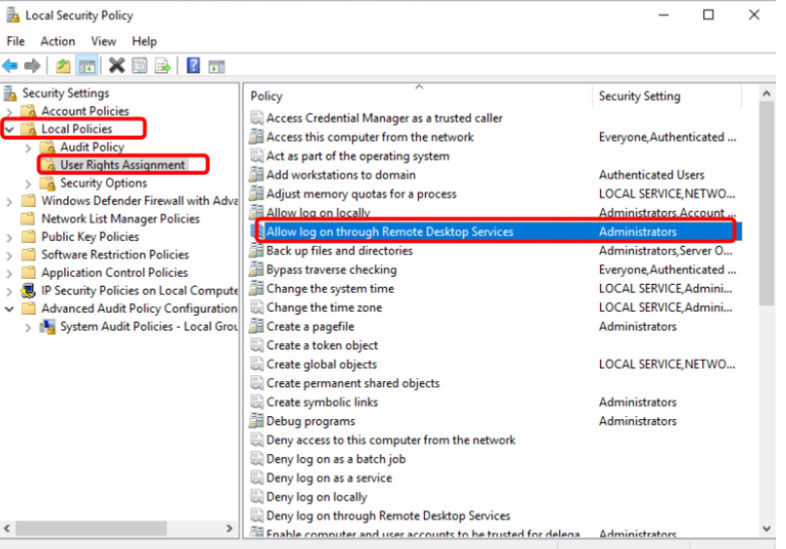Click the Properties toolbar icon
786x549 pixels.
140,66
